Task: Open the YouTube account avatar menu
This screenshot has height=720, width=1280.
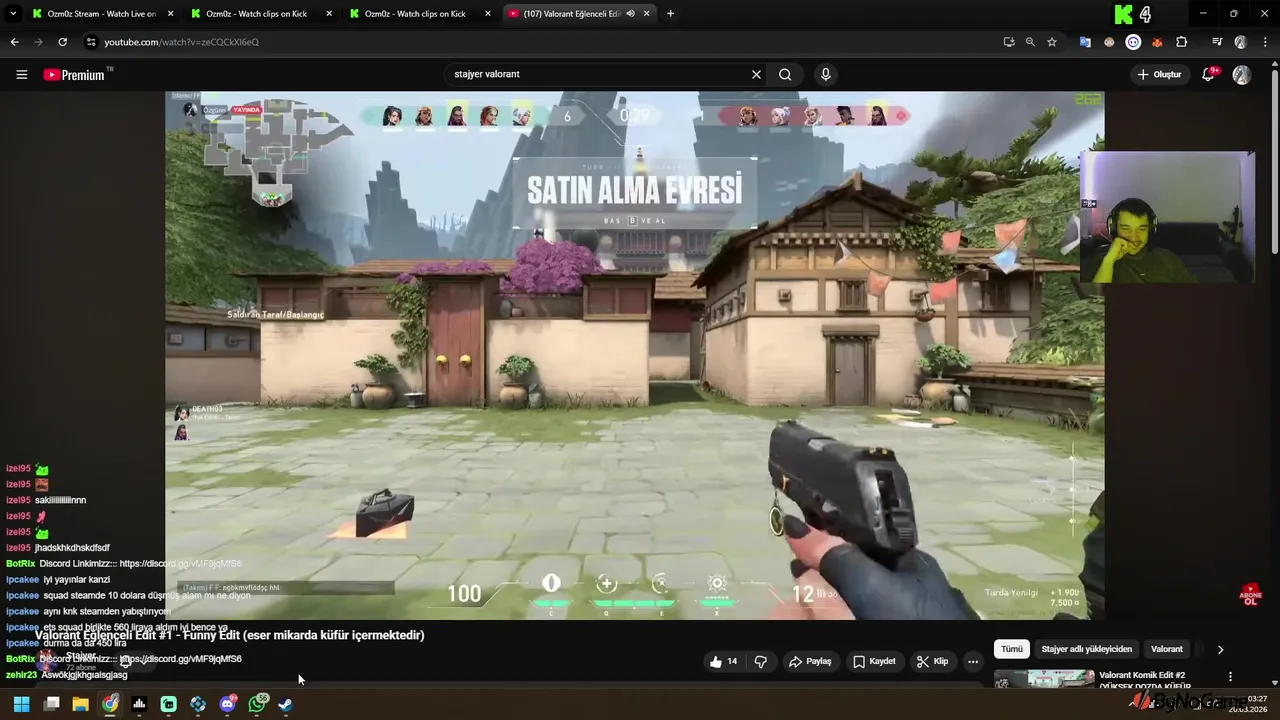Action: (1242, 74)
